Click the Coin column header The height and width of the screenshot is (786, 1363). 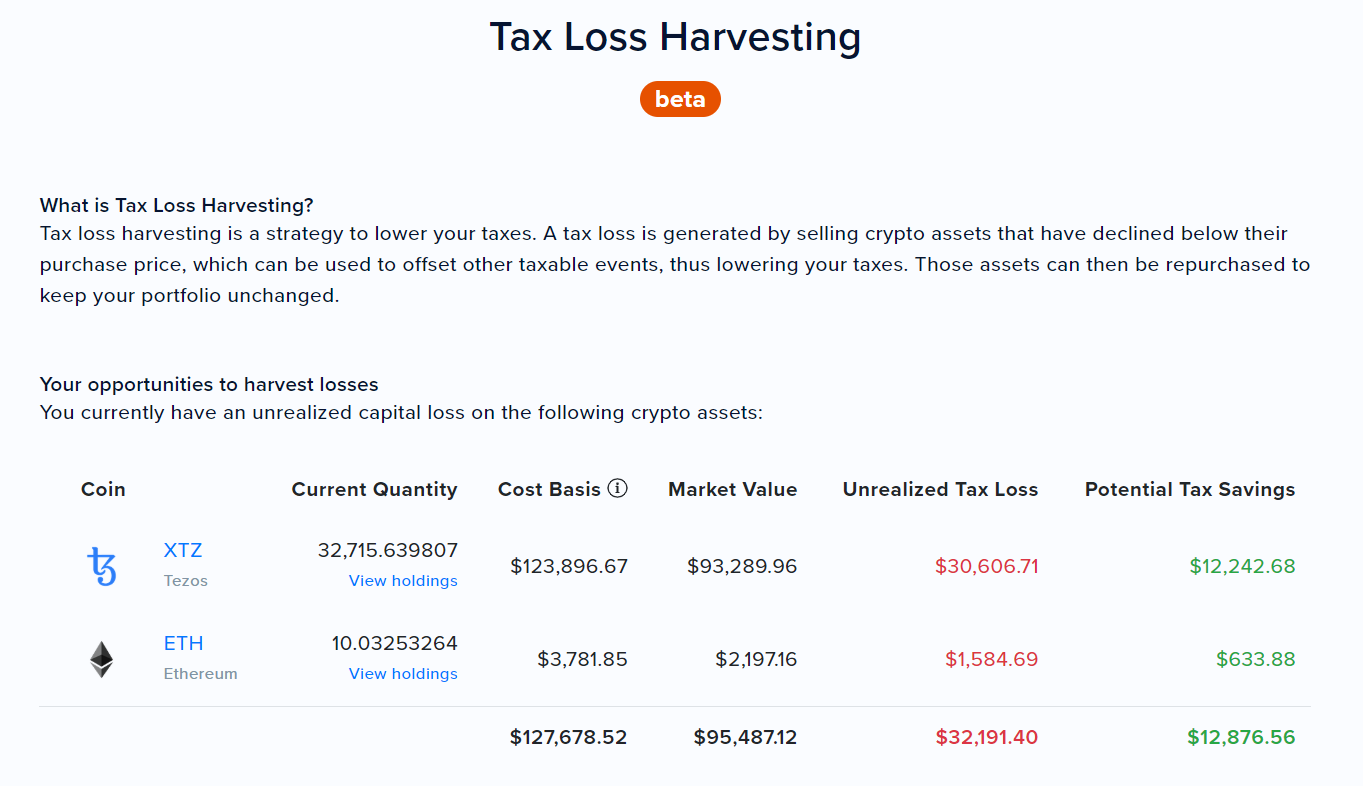coord(103,489)
